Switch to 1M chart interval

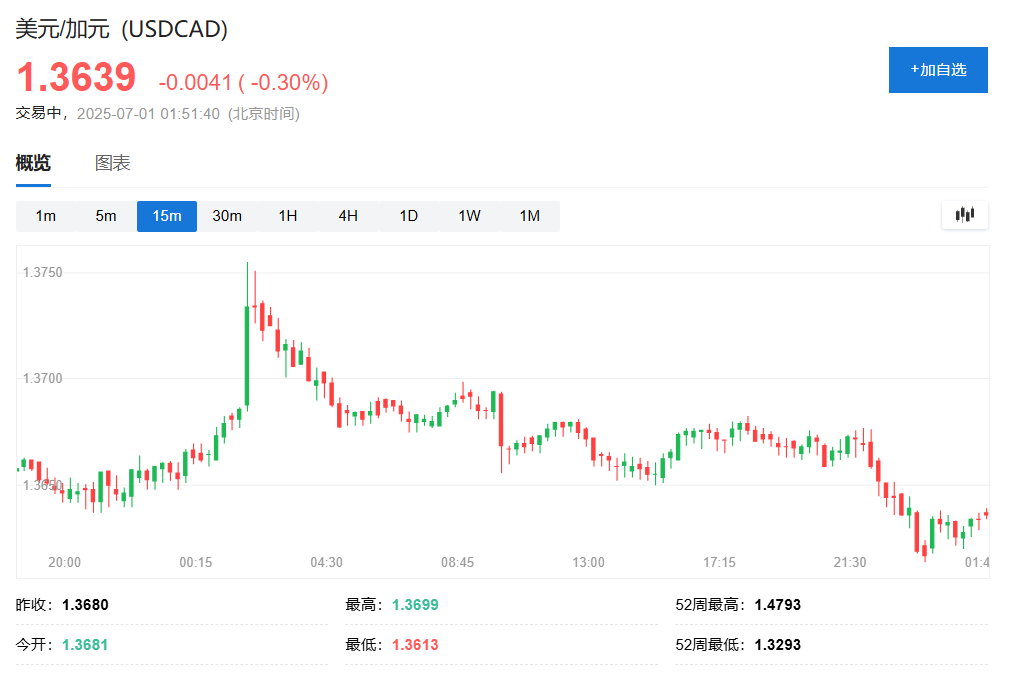(x=530, y=216)
